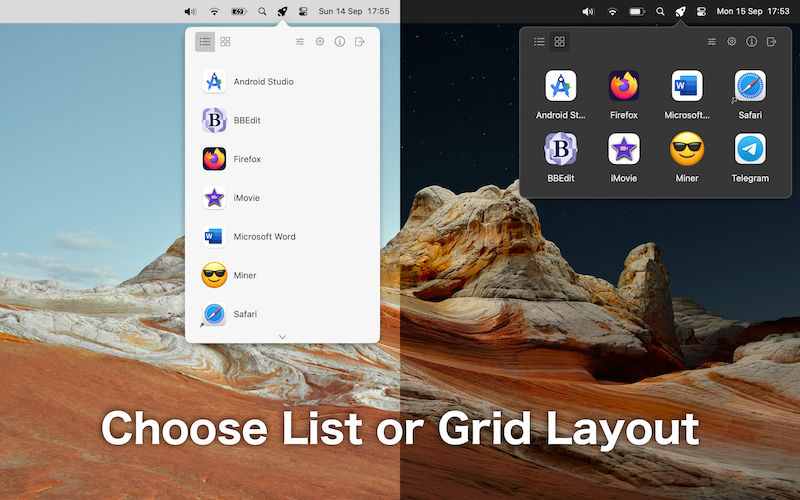Click the quit/exit icon in the dark panel
Screen dimensions: 800x500
[x=772, y=42]
